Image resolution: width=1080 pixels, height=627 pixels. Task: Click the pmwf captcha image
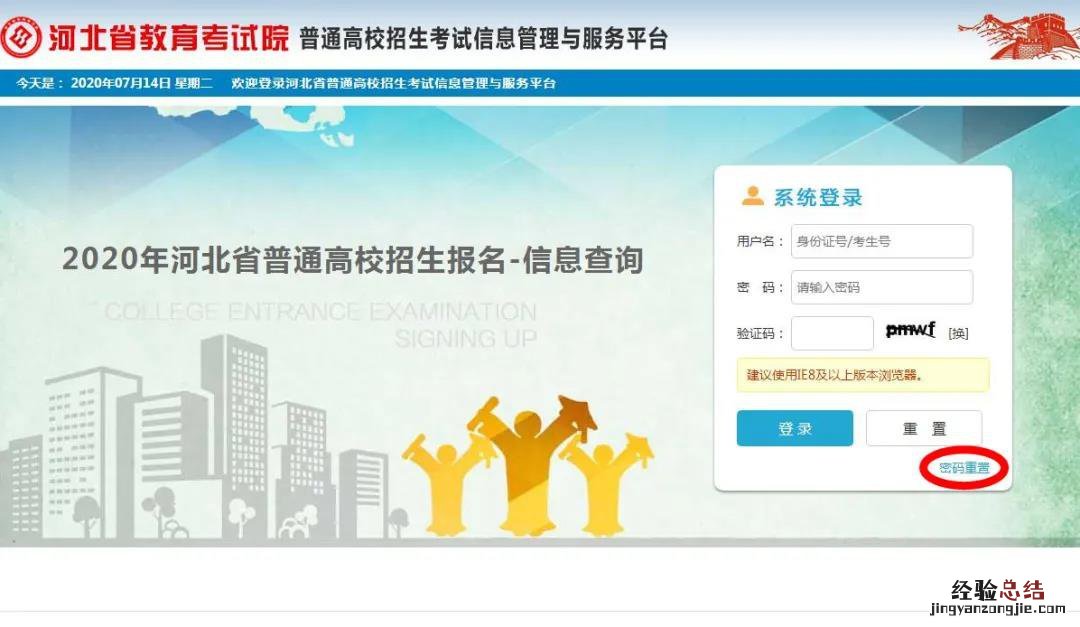911,331
